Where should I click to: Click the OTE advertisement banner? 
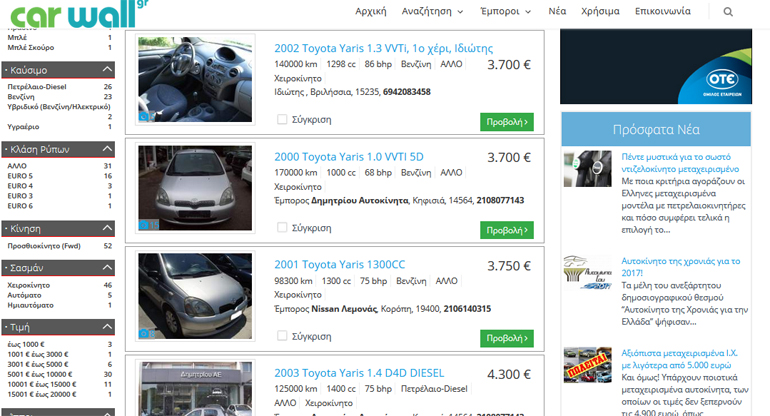point(656,66)
